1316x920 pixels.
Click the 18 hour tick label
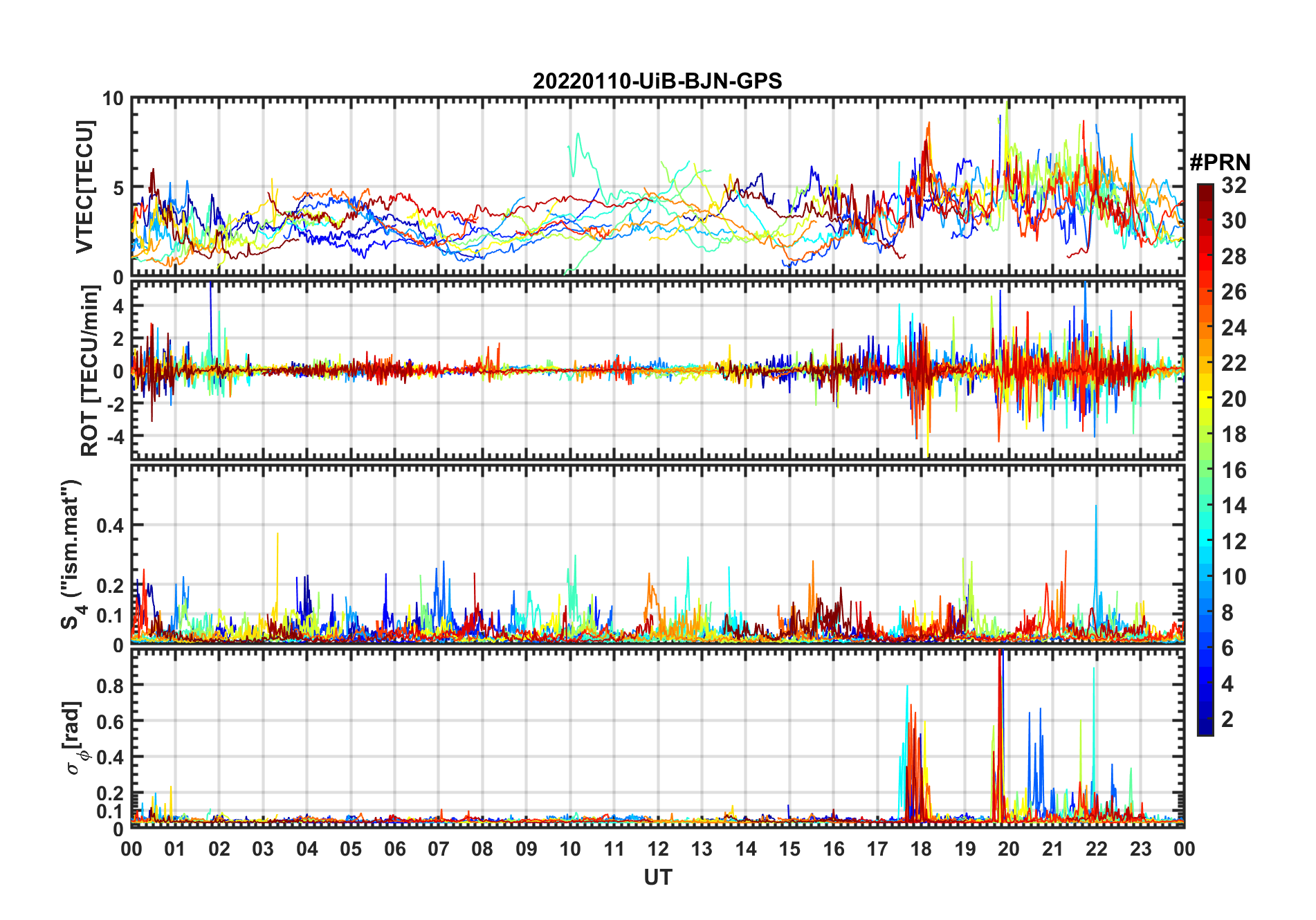(x=921, y=849)
